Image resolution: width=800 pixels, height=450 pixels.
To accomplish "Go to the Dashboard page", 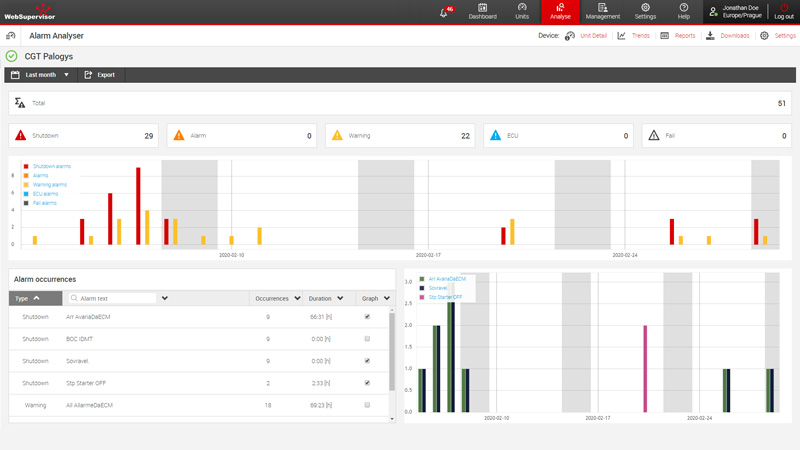I will click(482, 11).
